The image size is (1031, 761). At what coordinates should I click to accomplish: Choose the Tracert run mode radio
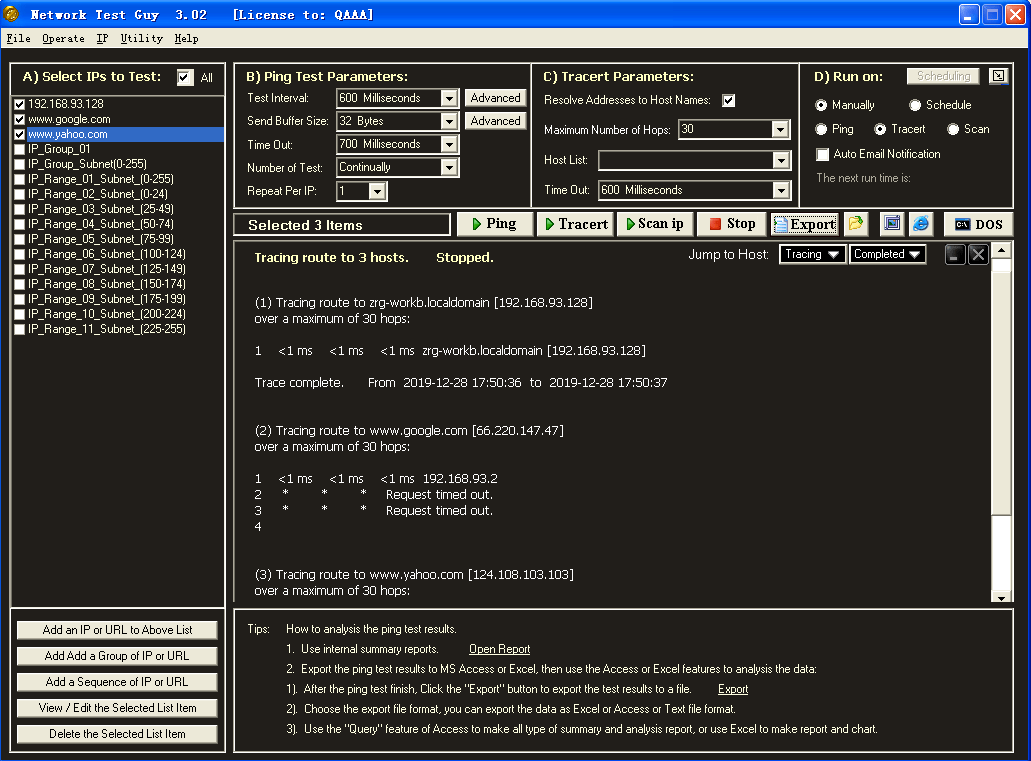coord(880,130)
